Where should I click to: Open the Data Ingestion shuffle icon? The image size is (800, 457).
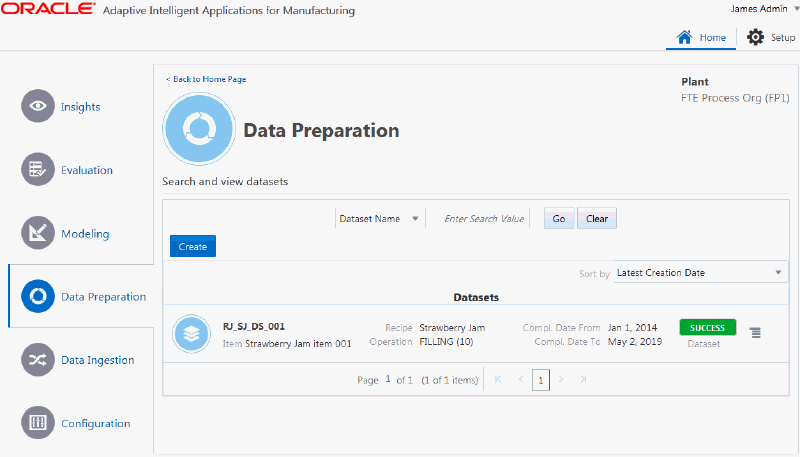point(38,360)
